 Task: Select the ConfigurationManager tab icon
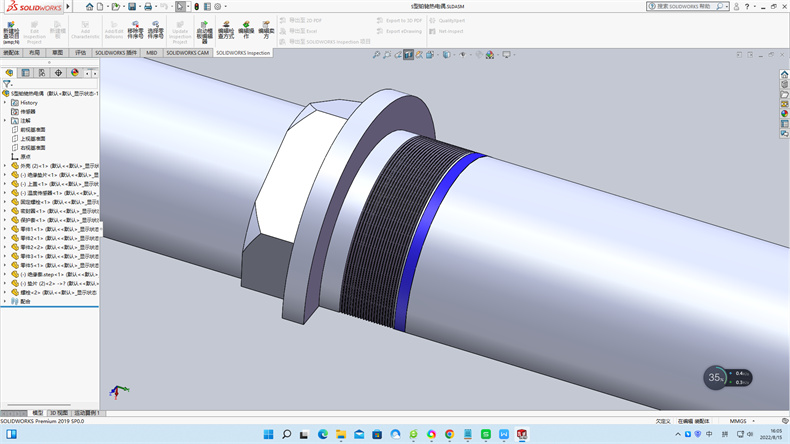point(41,73)
